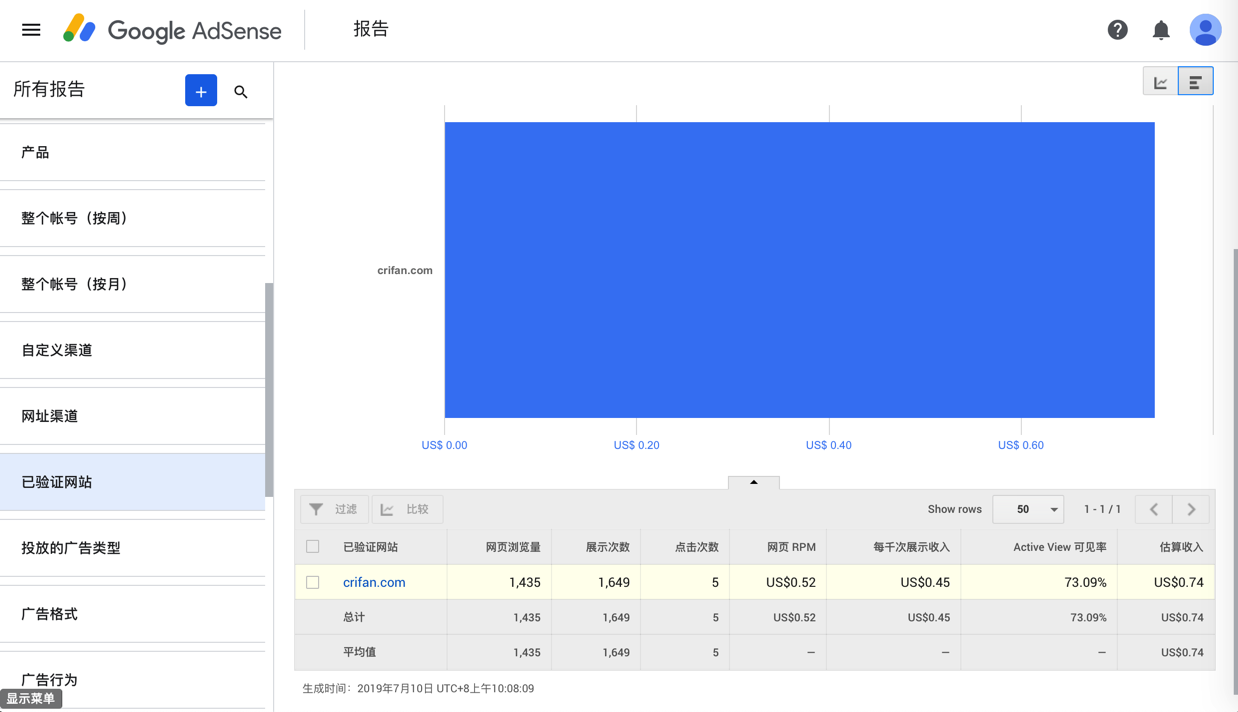
Task: Open the 投放的广告类型 report
Action: (x=133, y=548)
